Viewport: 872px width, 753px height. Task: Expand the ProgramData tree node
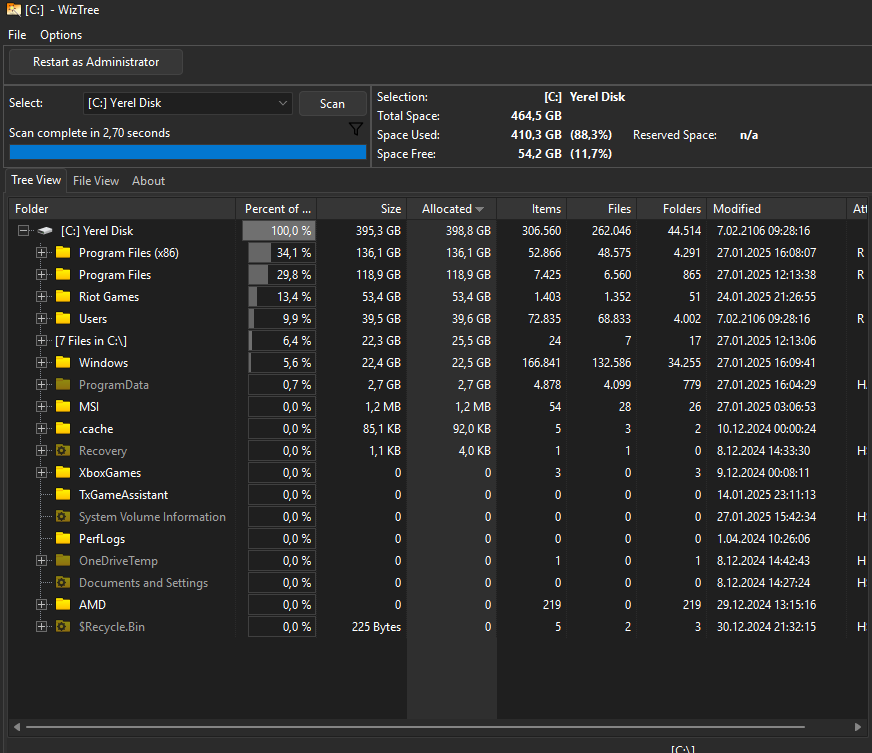click(41, 384)
